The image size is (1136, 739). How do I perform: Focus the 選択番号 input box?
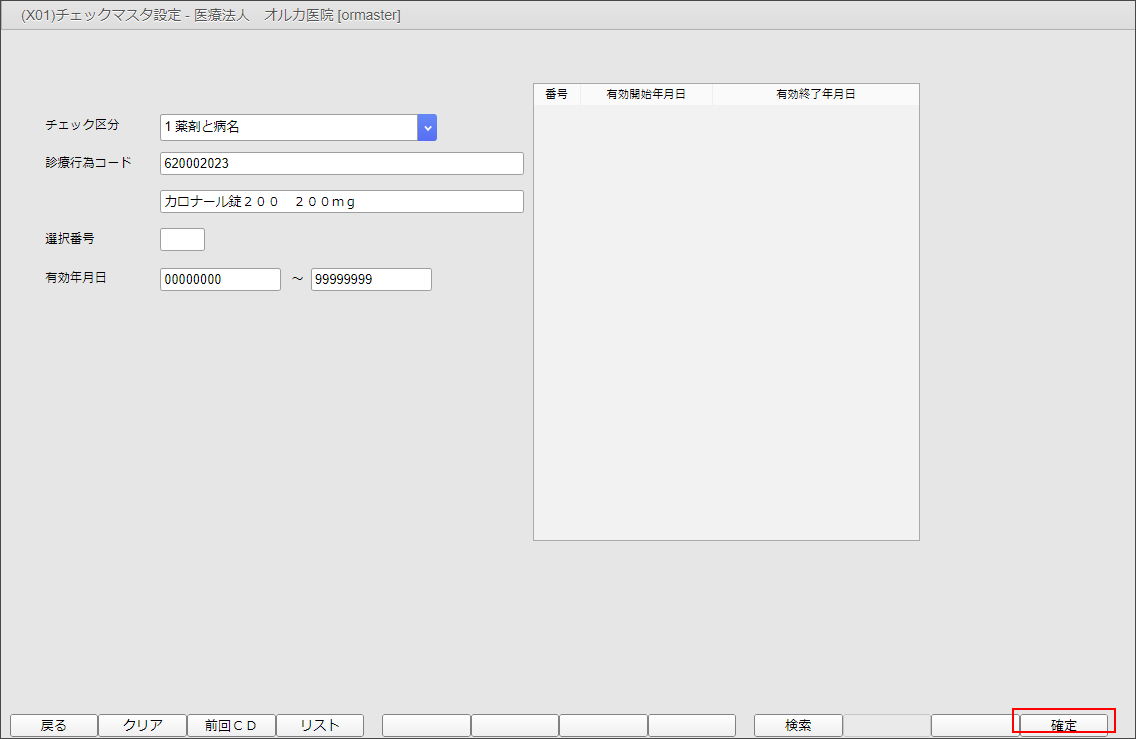coord(182,240)
